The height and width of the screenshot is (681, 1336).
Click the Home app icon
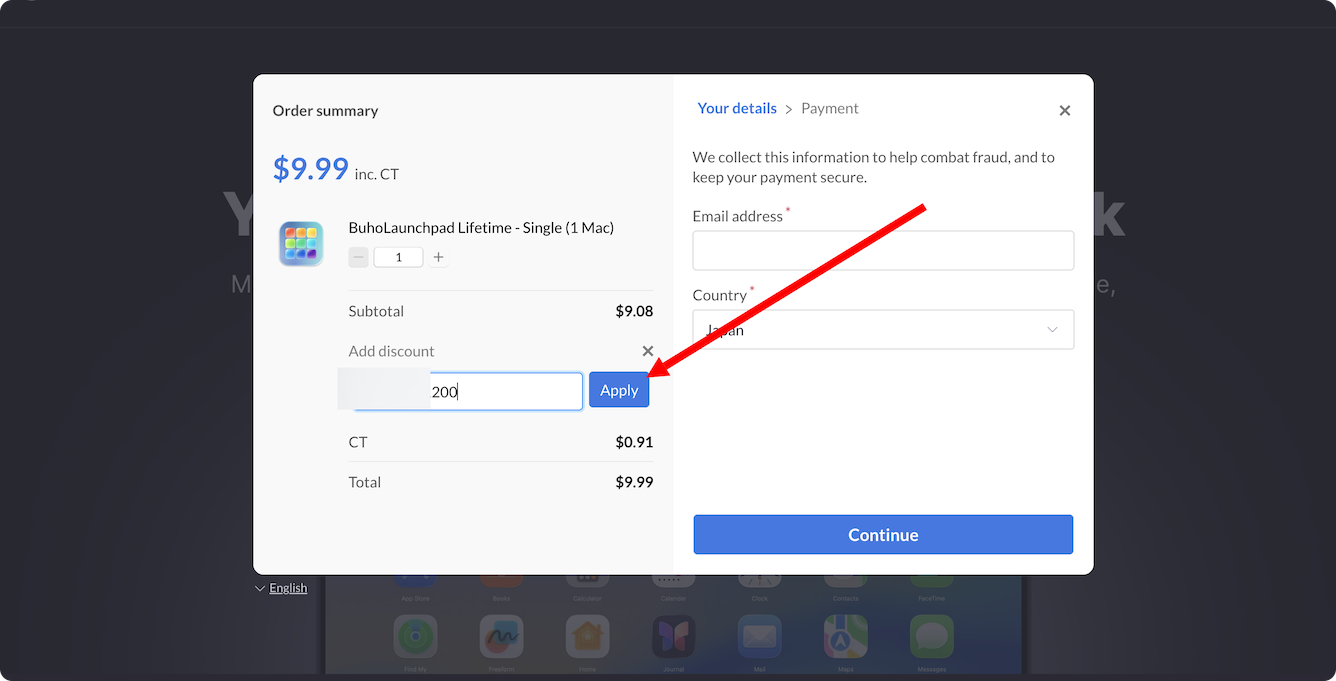coord(587,636)
